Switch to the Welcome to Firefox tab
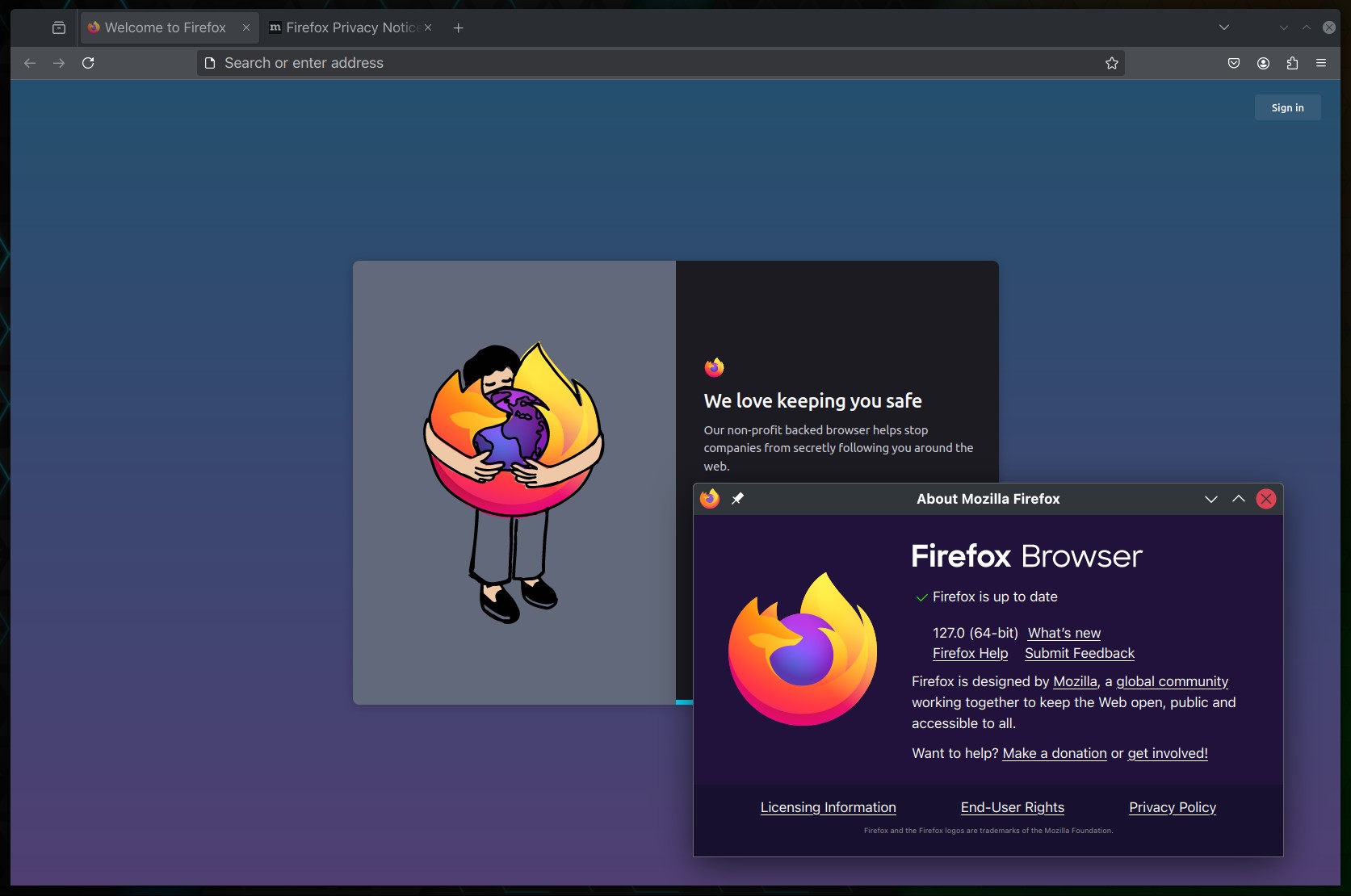This screenshot has height=896, width=1351. [x=170, y=27]
